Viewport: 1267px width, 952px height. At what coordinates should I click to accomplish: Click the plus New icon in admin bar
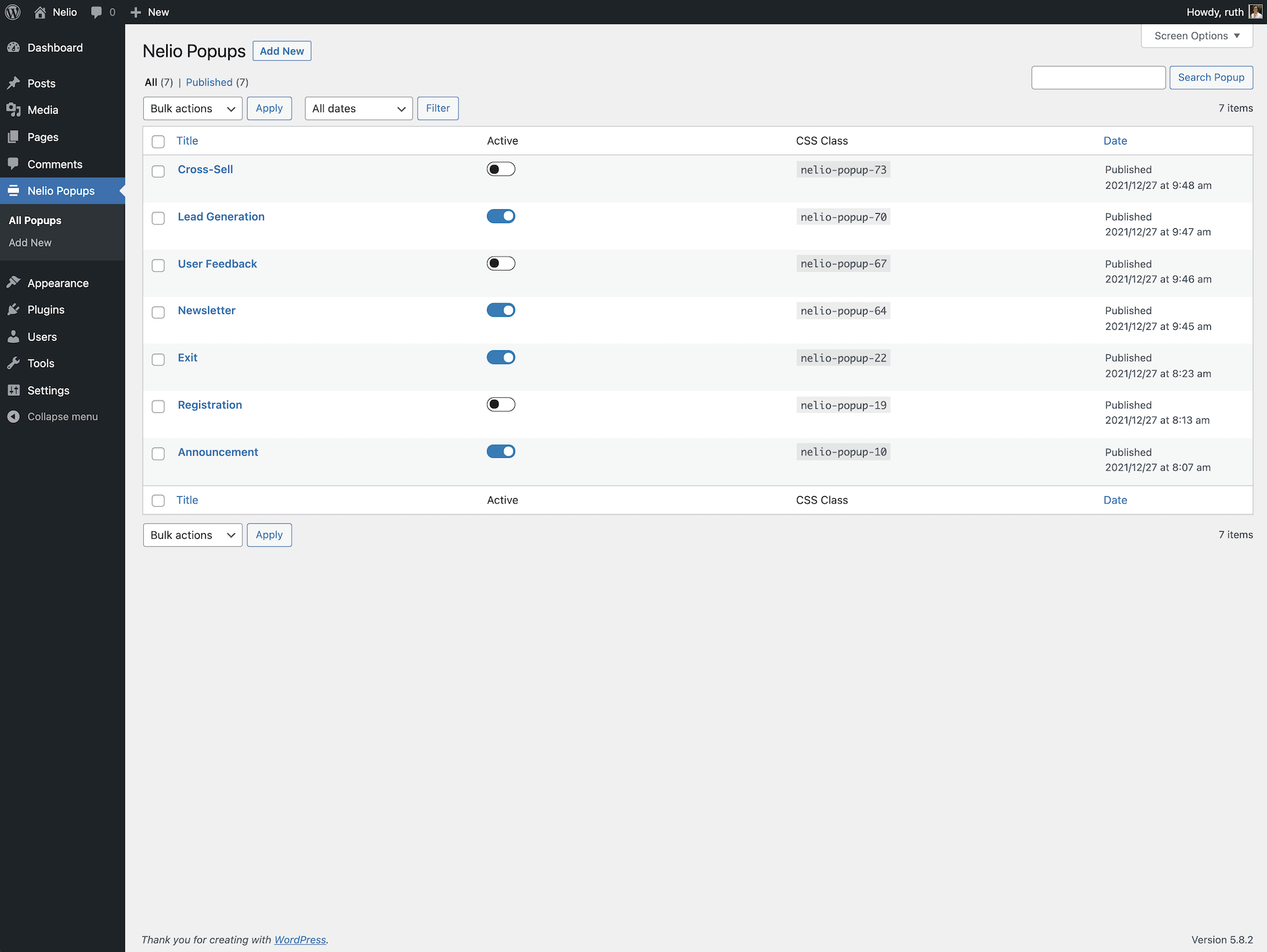136,12
